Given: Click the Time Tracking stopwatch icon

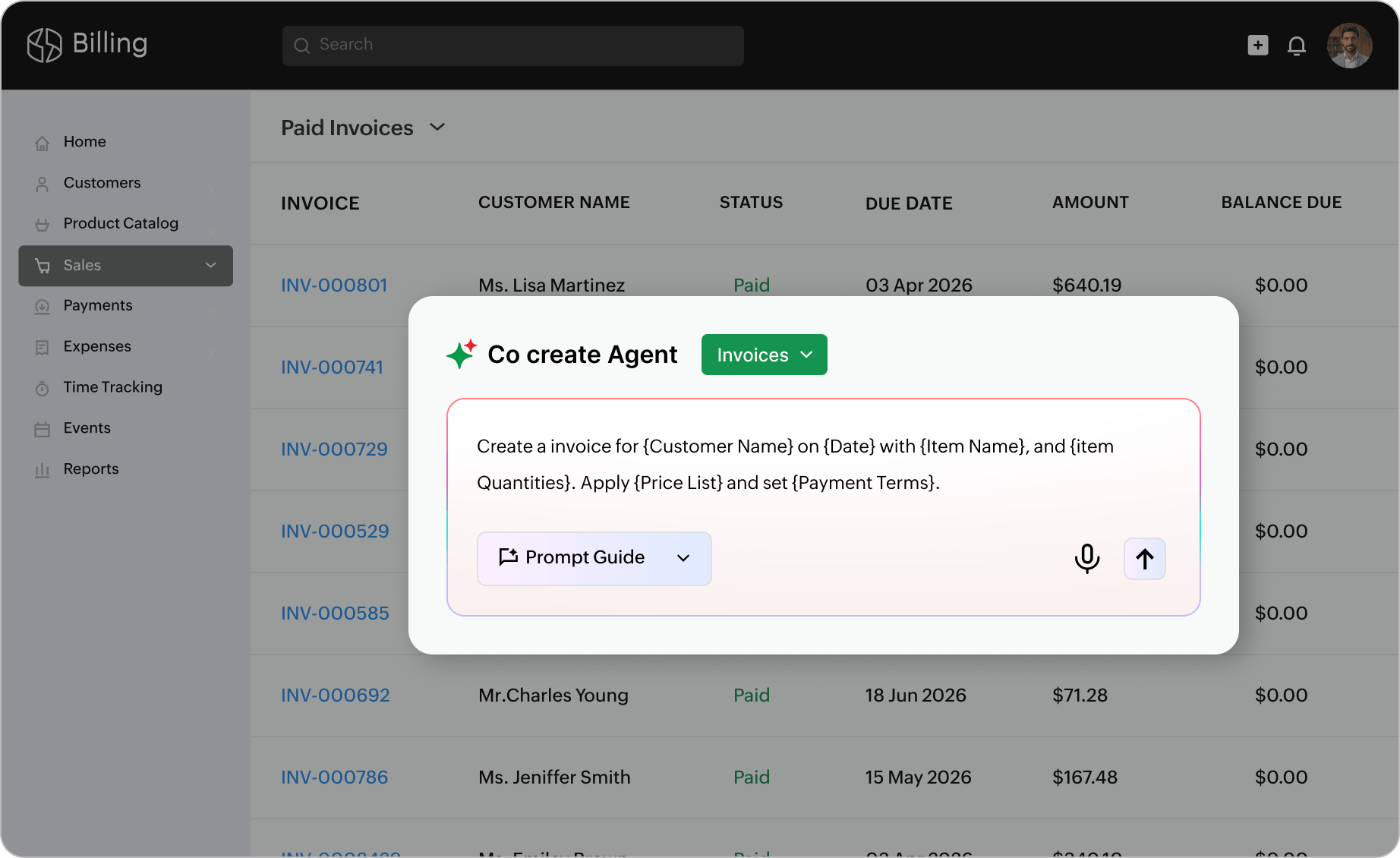Looking at the screenshot, I should tap(43, 389).
